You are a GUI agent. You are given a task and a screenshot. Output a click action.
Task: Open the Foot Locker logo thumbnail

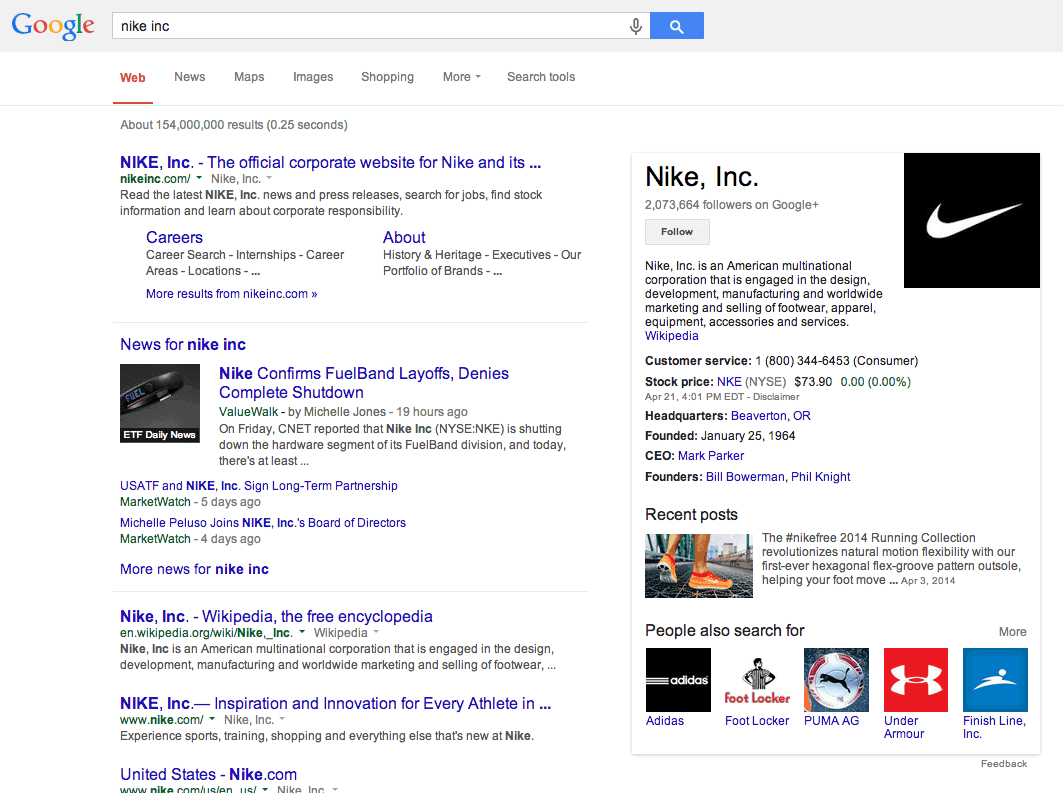coord(757,679)
